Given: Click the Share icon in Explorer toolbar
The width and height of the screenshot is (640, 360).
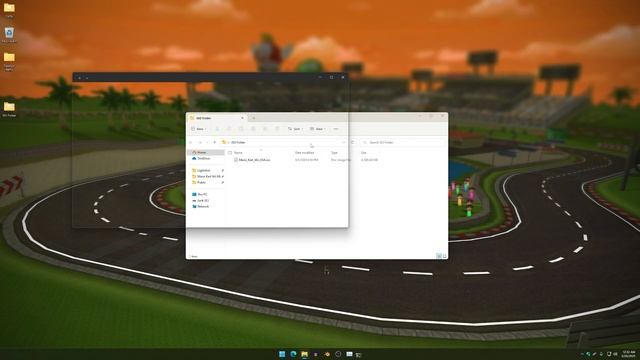Looking at the screenshot, I should [265, 129].
